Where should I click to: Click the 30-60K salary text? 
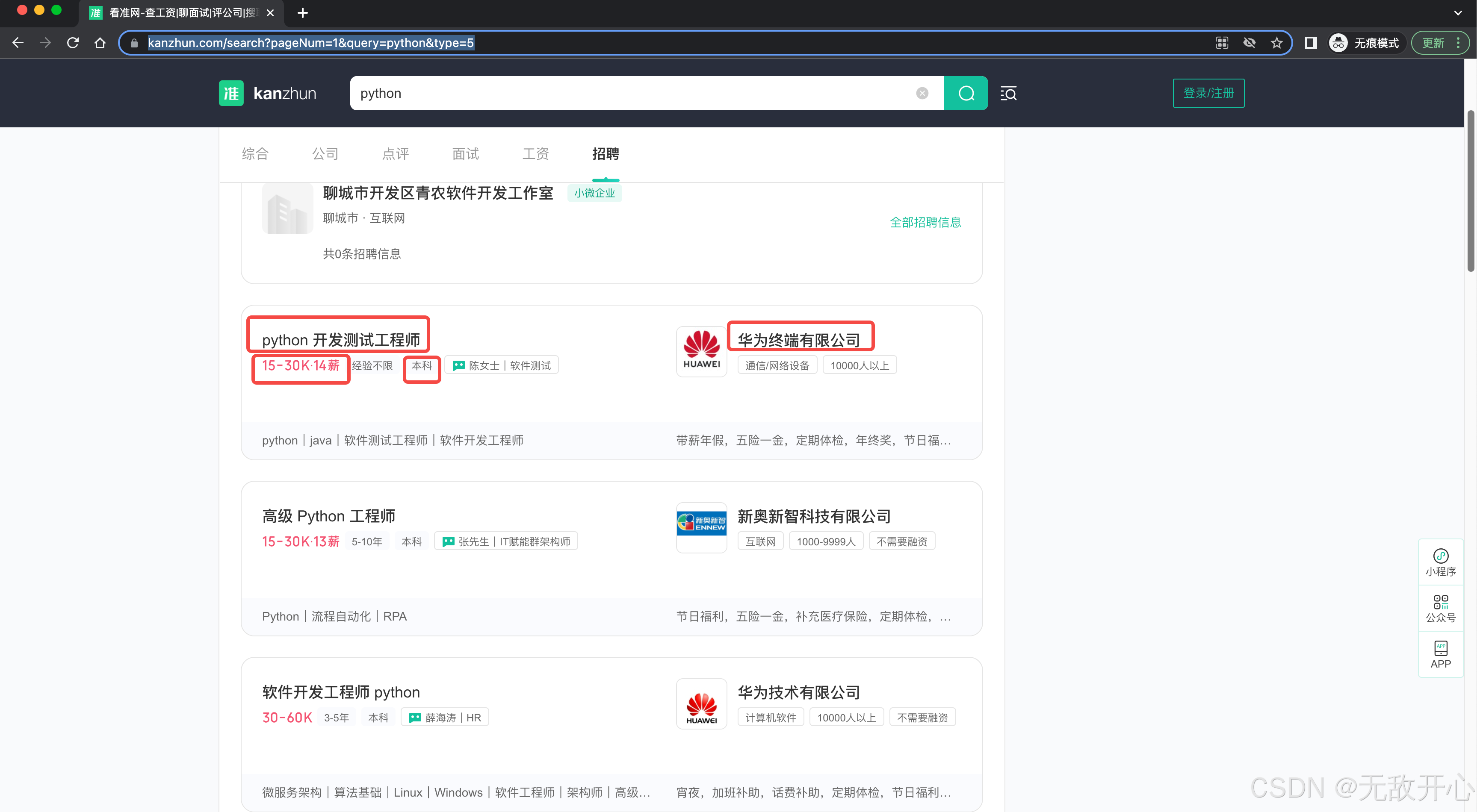pyautogui.click(x=287, y=718)
